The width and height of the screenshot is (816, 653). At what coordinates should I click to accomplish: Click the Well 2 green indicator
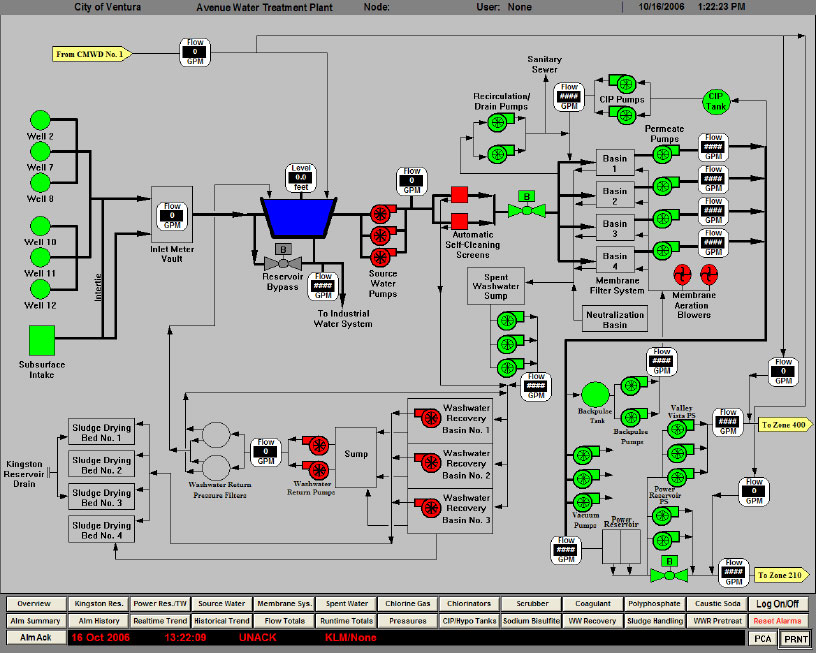coord(40,120)
